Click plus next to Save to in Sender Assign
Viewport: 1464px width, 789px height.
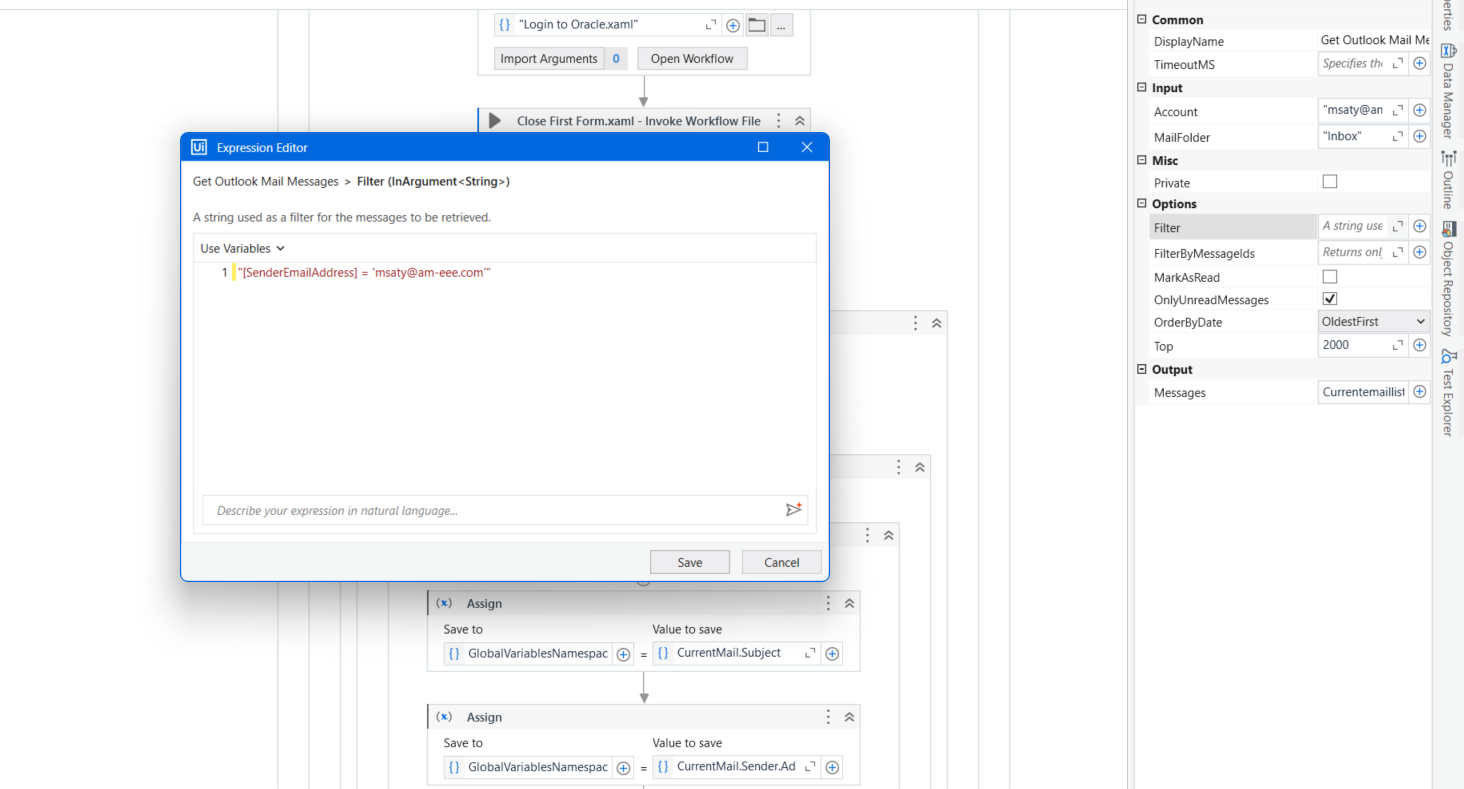[623, 768]
